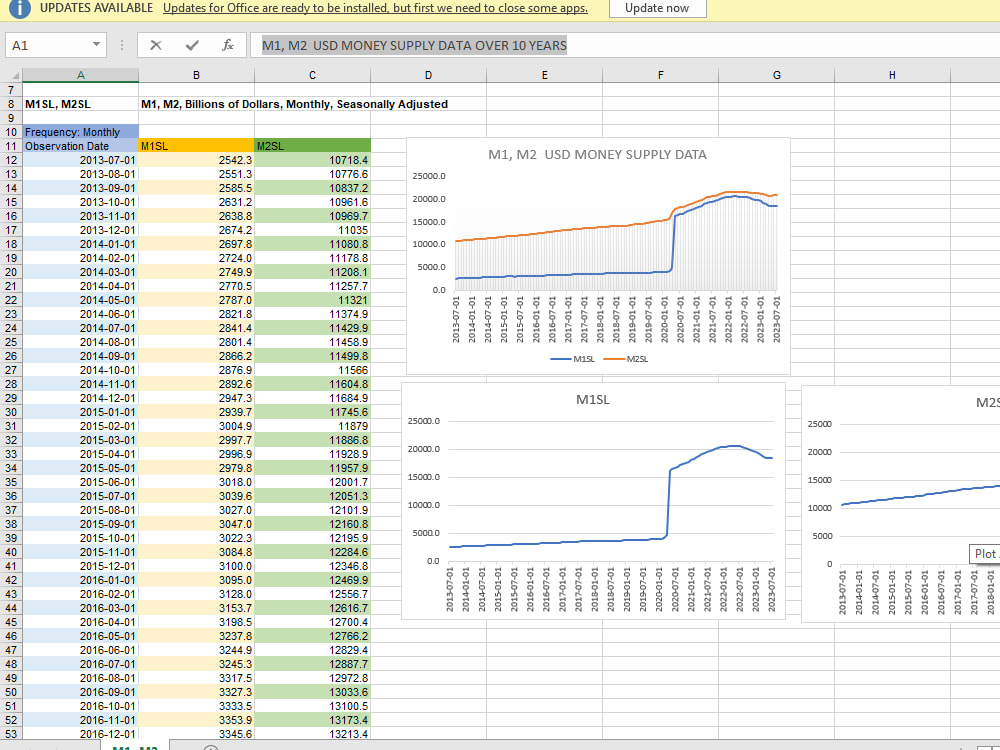Select date cell 2015-01-01

point(80,412)
